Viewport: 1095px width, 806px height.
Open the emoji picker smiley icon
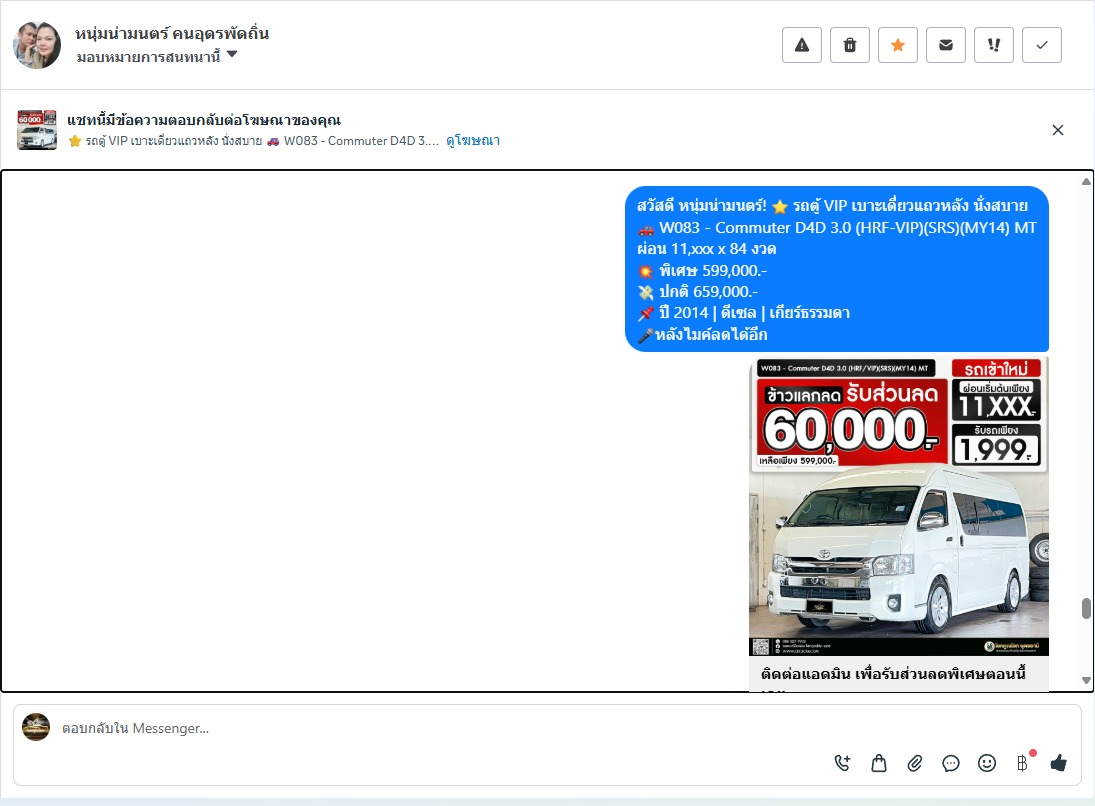tap(987, 763)
